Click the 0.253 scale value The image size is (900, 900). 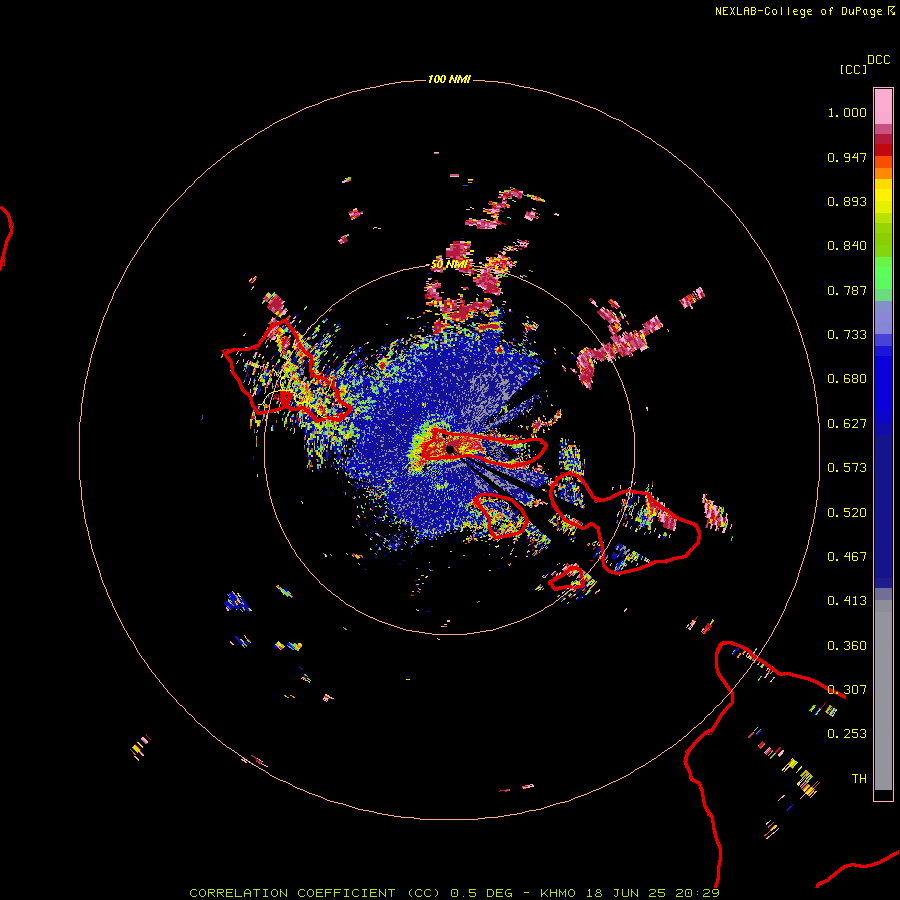click(847, 734)
